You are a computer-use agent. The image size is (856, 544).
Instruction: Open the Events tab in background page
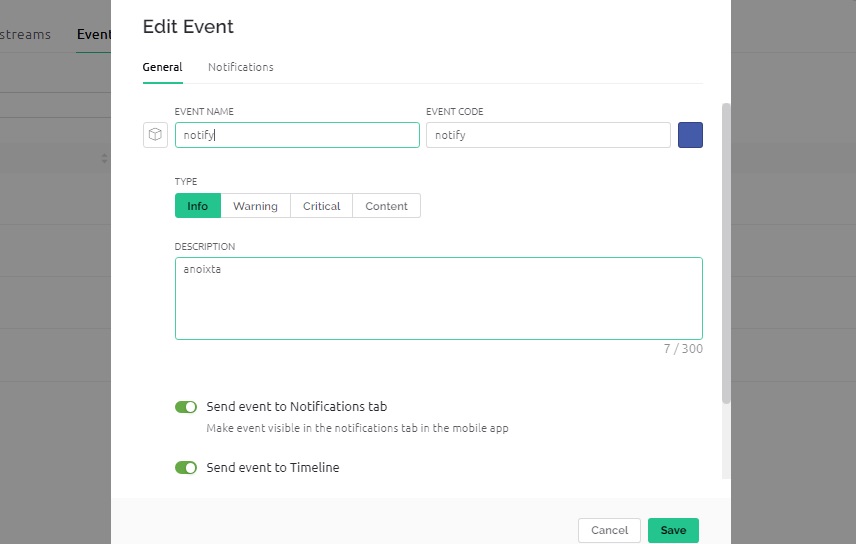(x=93, y=34)
